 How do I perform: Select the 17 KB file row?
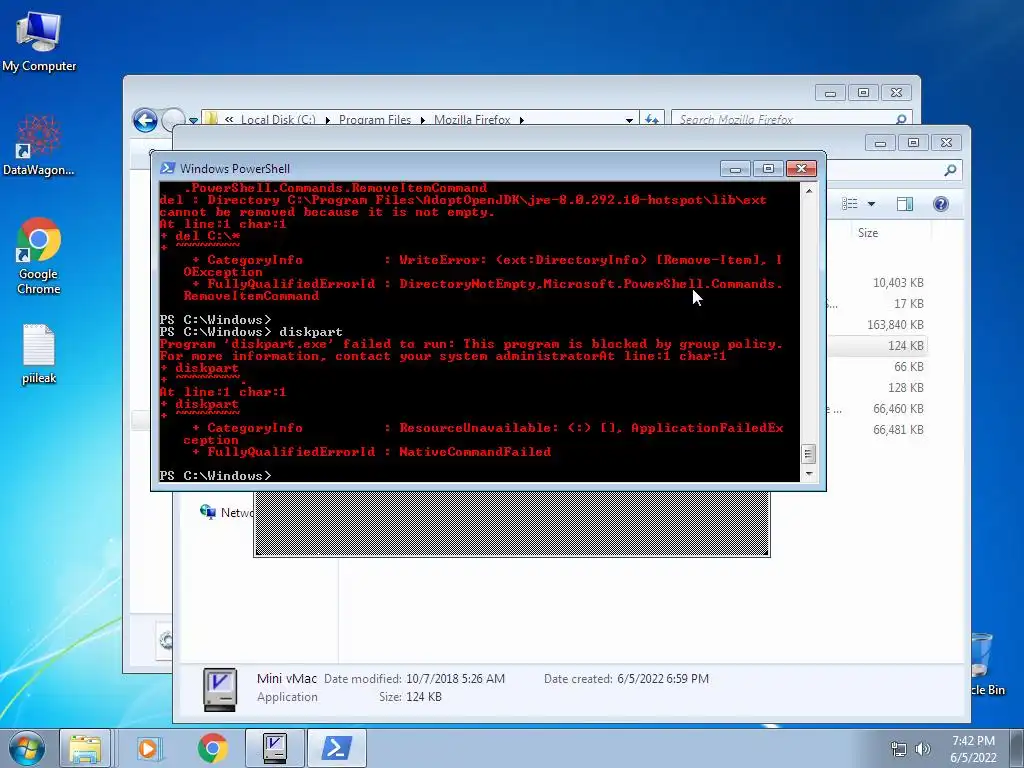[878, 304]
